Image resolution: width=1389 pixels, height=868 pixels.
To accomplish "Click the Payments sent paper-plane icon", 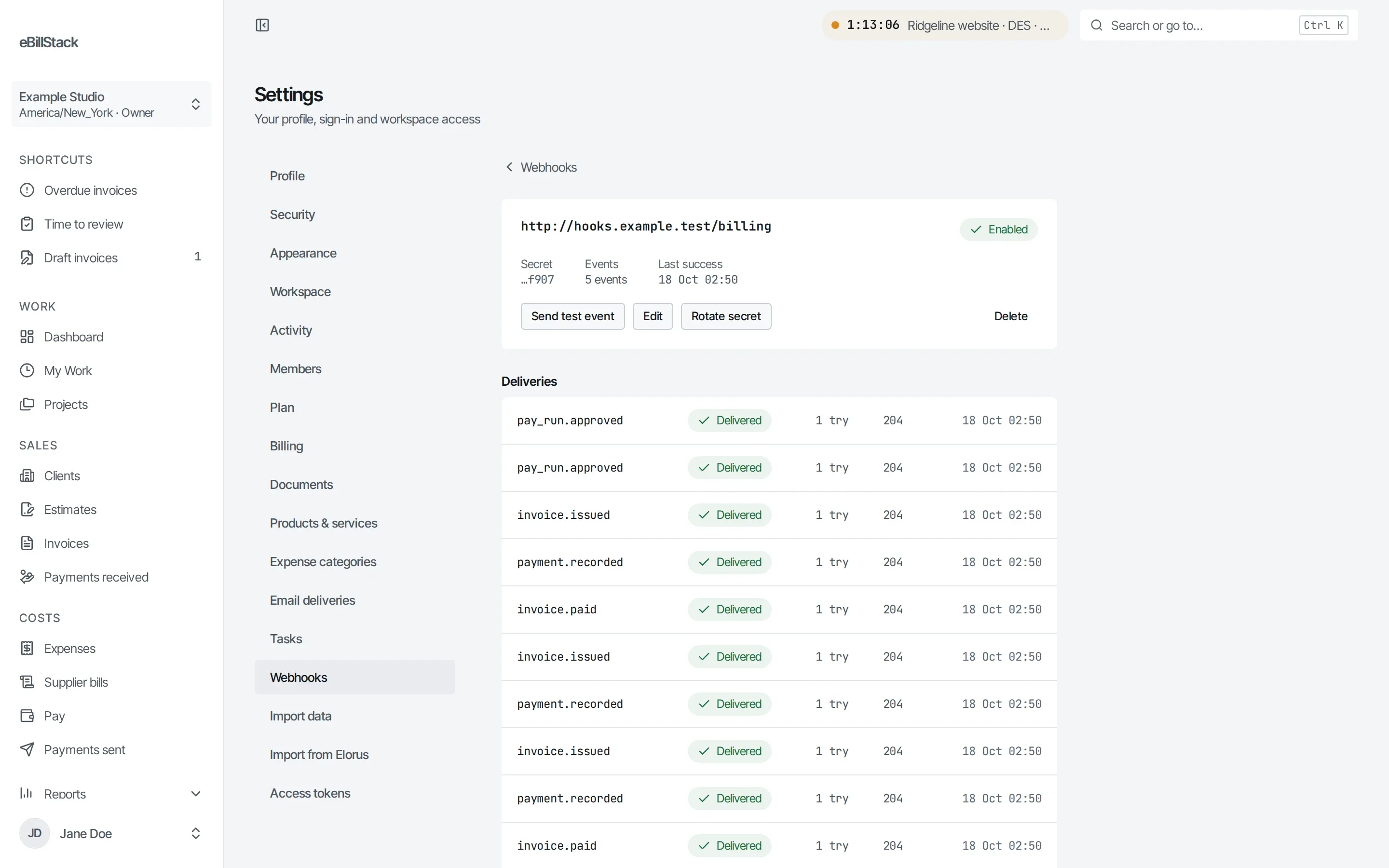I will [x=27, y=749].
